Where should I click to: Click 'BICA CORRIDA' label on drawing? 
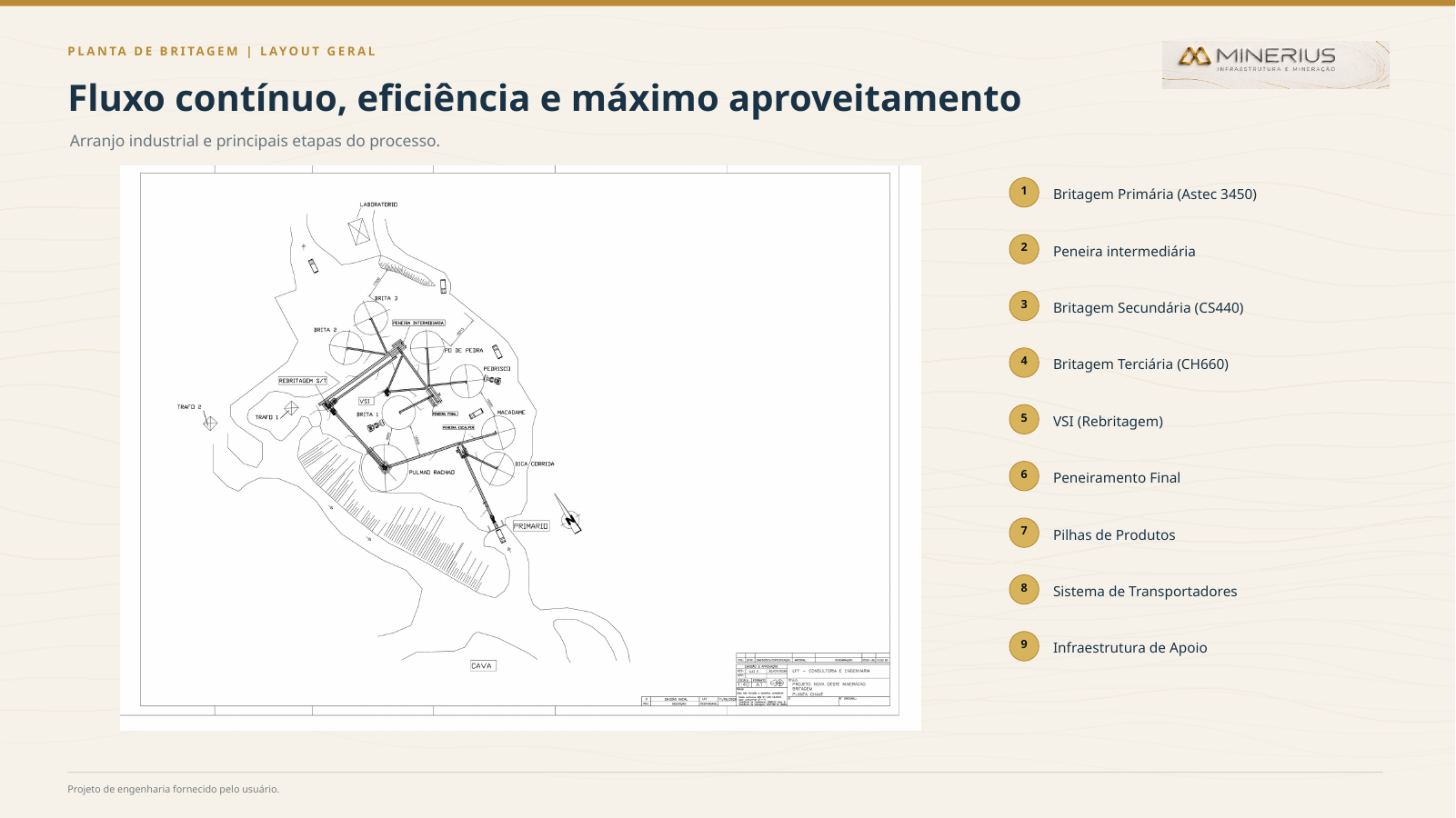[535, 464]
